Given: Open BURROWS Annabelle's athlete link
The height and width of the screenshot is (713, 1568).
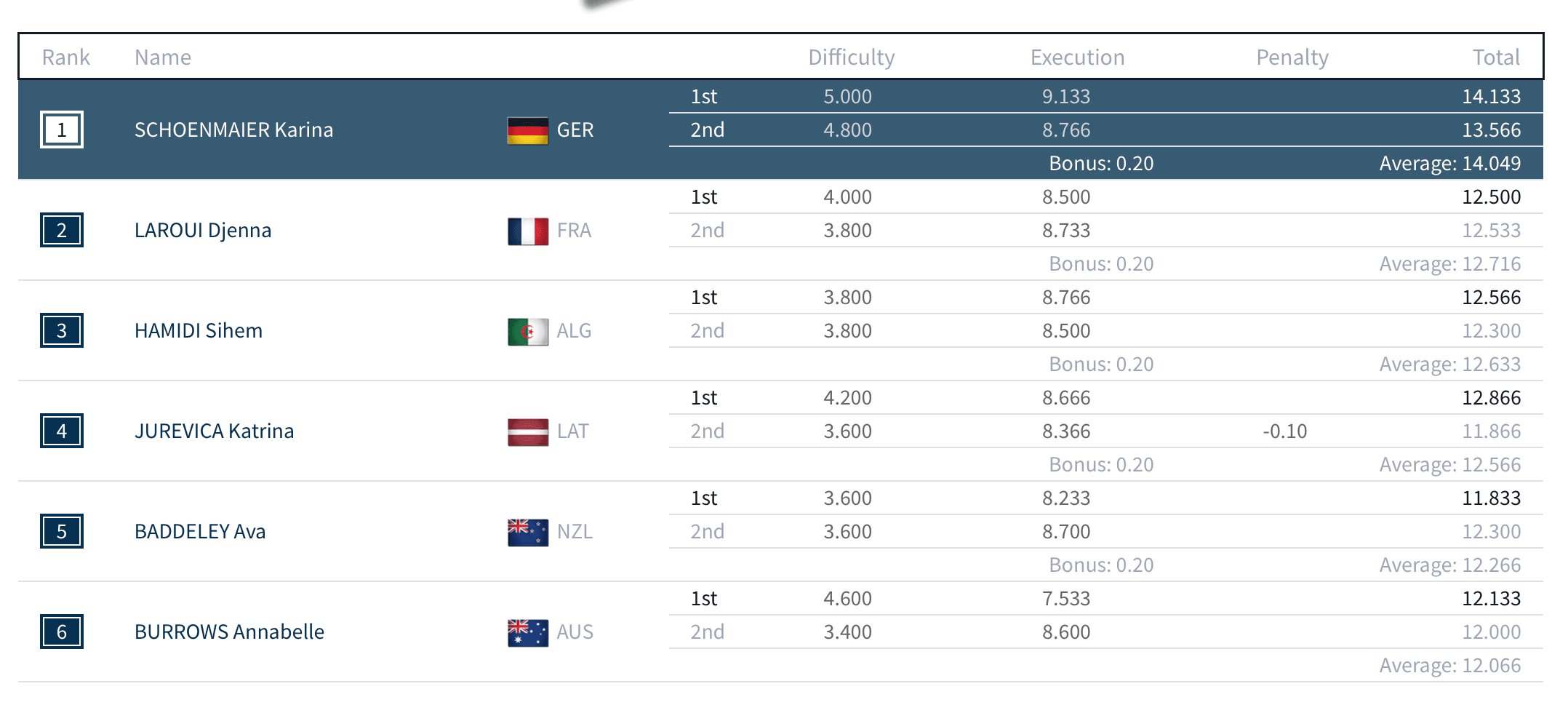Looking at the screenshot, I should tap(230, 632).
